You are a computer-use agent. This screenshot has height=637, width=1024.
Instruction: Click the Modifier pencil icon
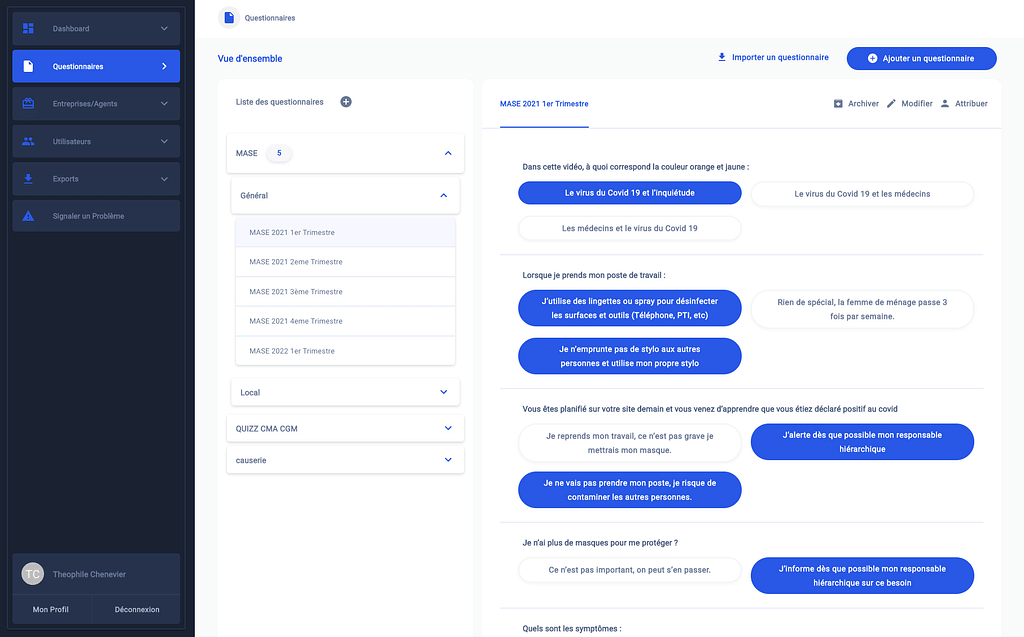(891, 104)
